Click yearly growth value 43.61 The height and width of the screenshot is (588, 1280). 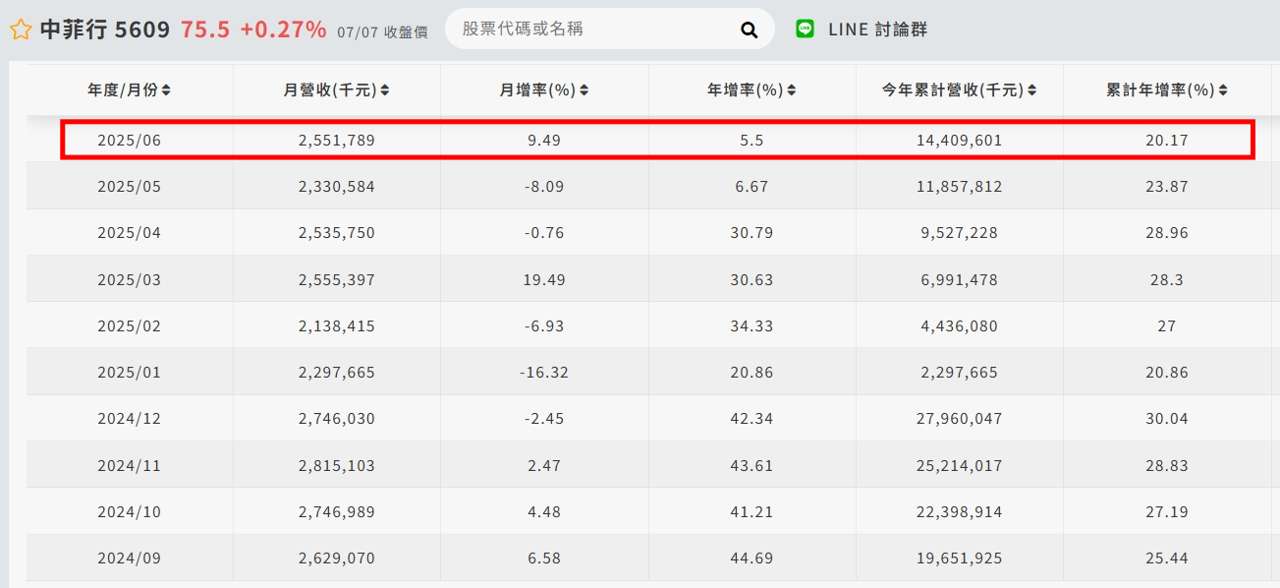751,466
